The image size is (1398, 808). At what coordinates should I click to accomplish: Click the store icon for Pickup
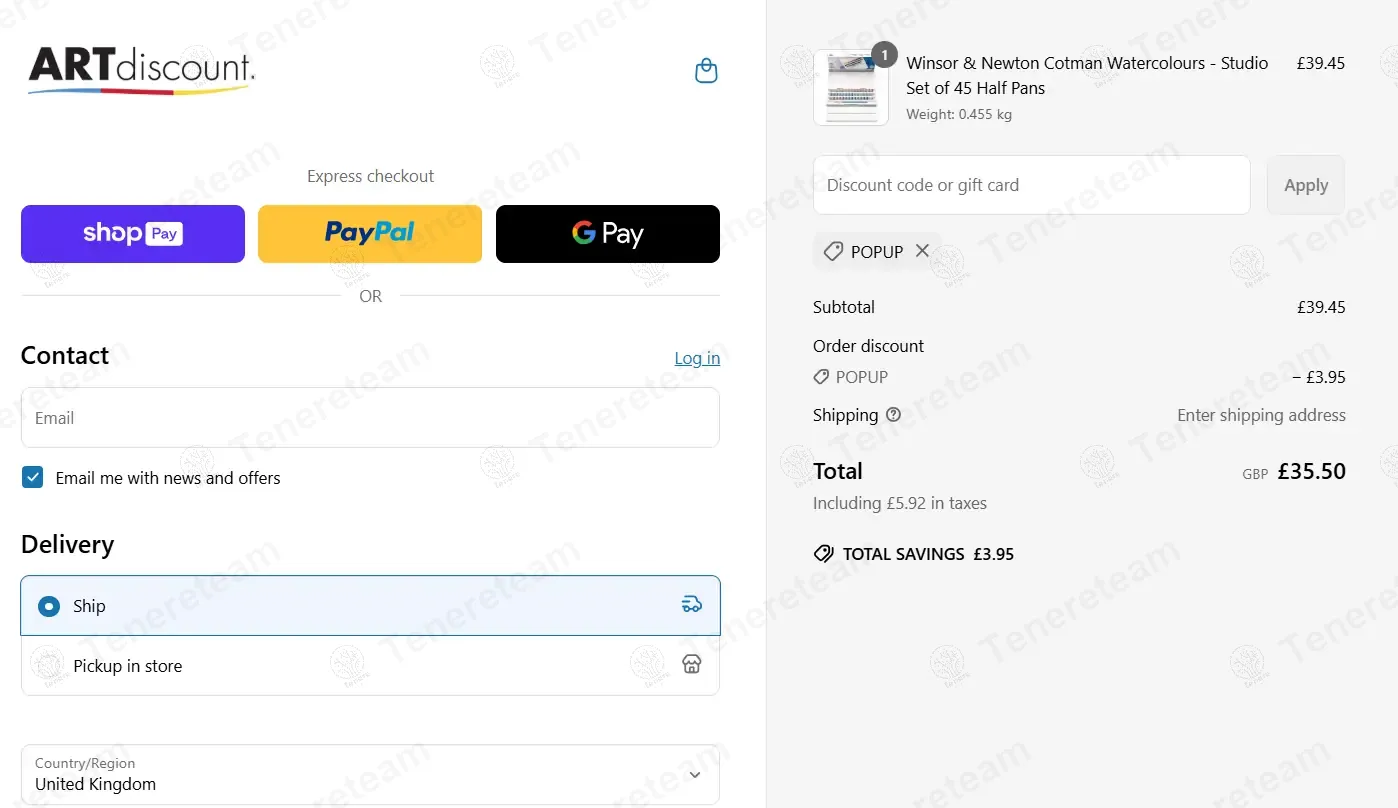(x=692, y=664)
